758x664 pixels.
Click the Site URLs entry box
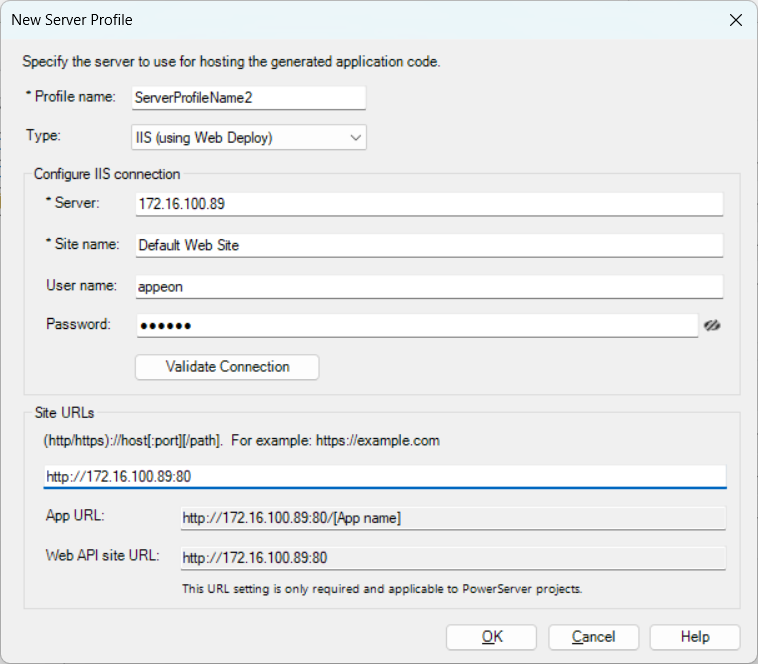click(384, 477)
